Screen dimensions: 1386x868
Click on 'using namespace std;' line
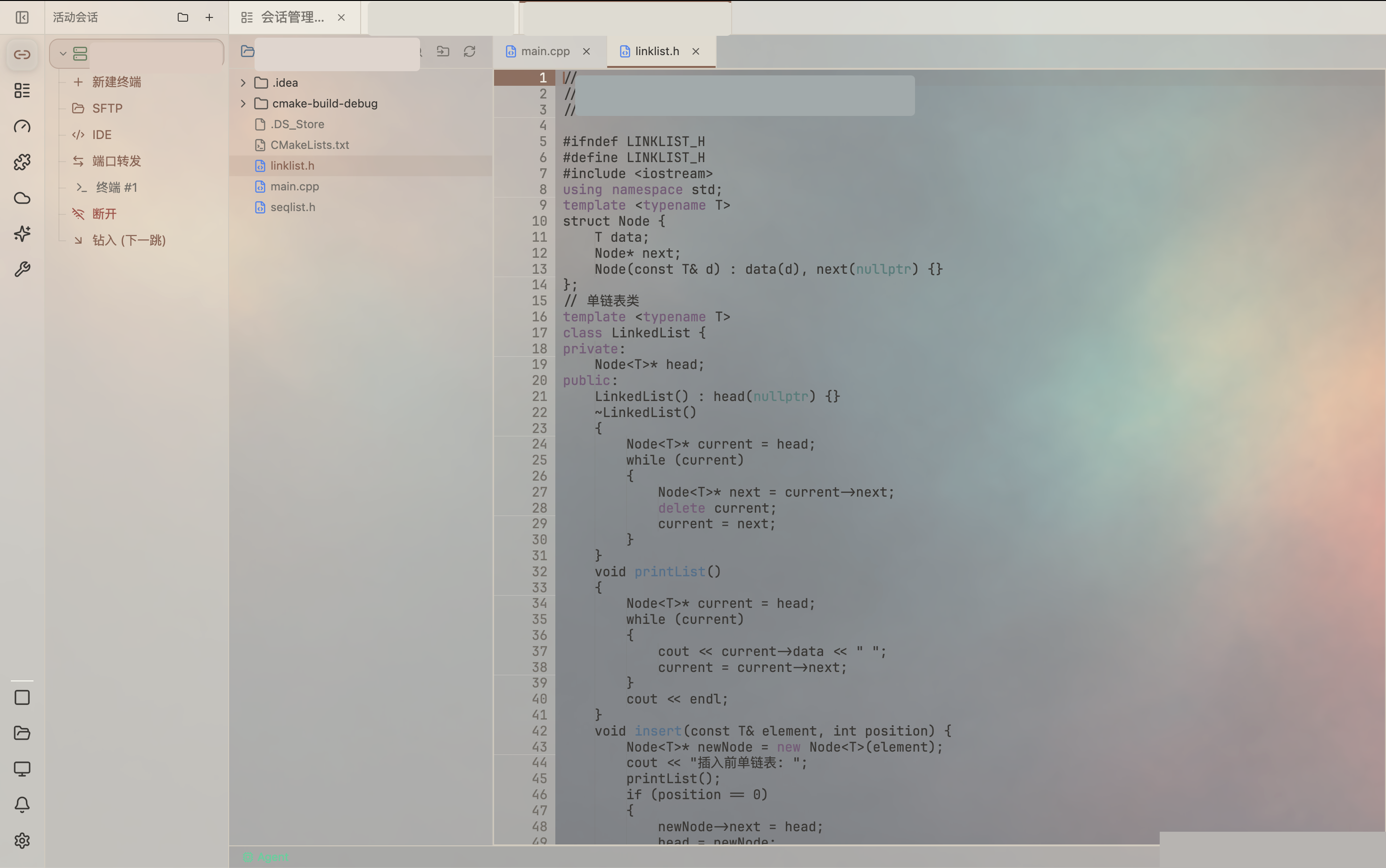point(643,189)
